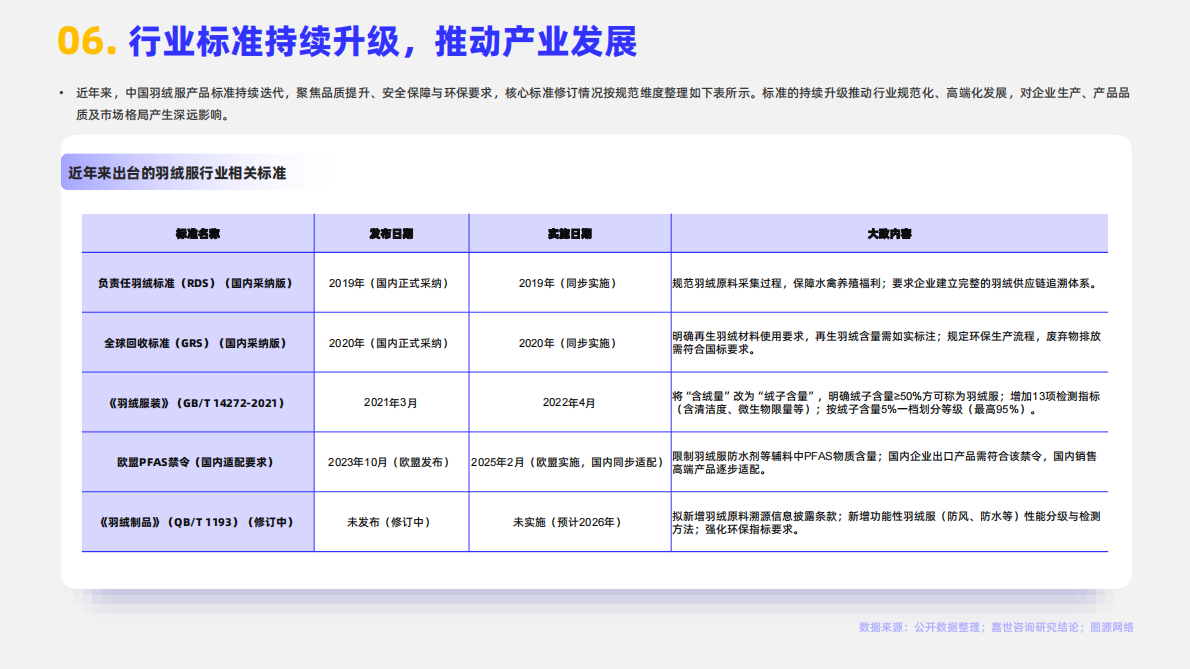Click the table caption '近年来出台的羽绒服行业相关标准'
This screenshot has height=669, width=1190.
pyautogui.click(x=177, y=173)
